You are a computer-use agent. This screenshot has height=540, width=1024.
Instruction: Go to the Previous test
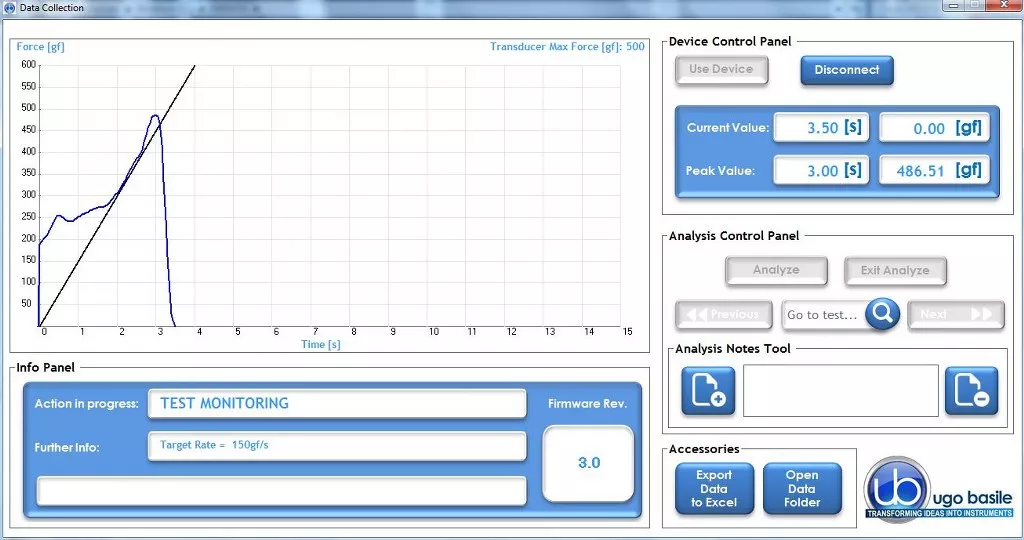724,314
